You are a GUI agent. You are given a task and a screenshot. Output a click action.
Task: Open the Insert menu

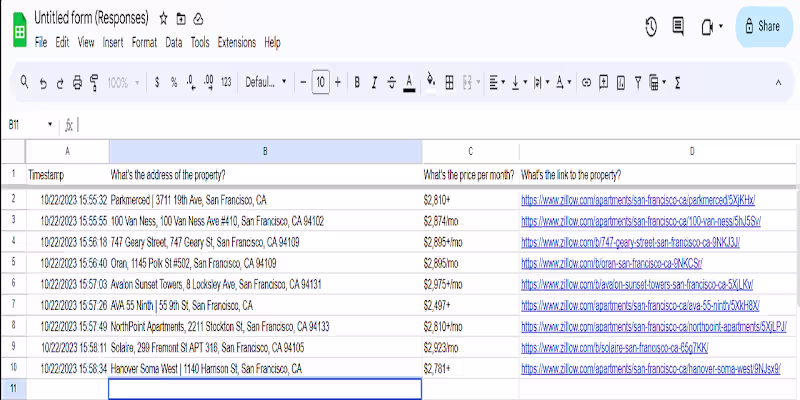[113, 43]
